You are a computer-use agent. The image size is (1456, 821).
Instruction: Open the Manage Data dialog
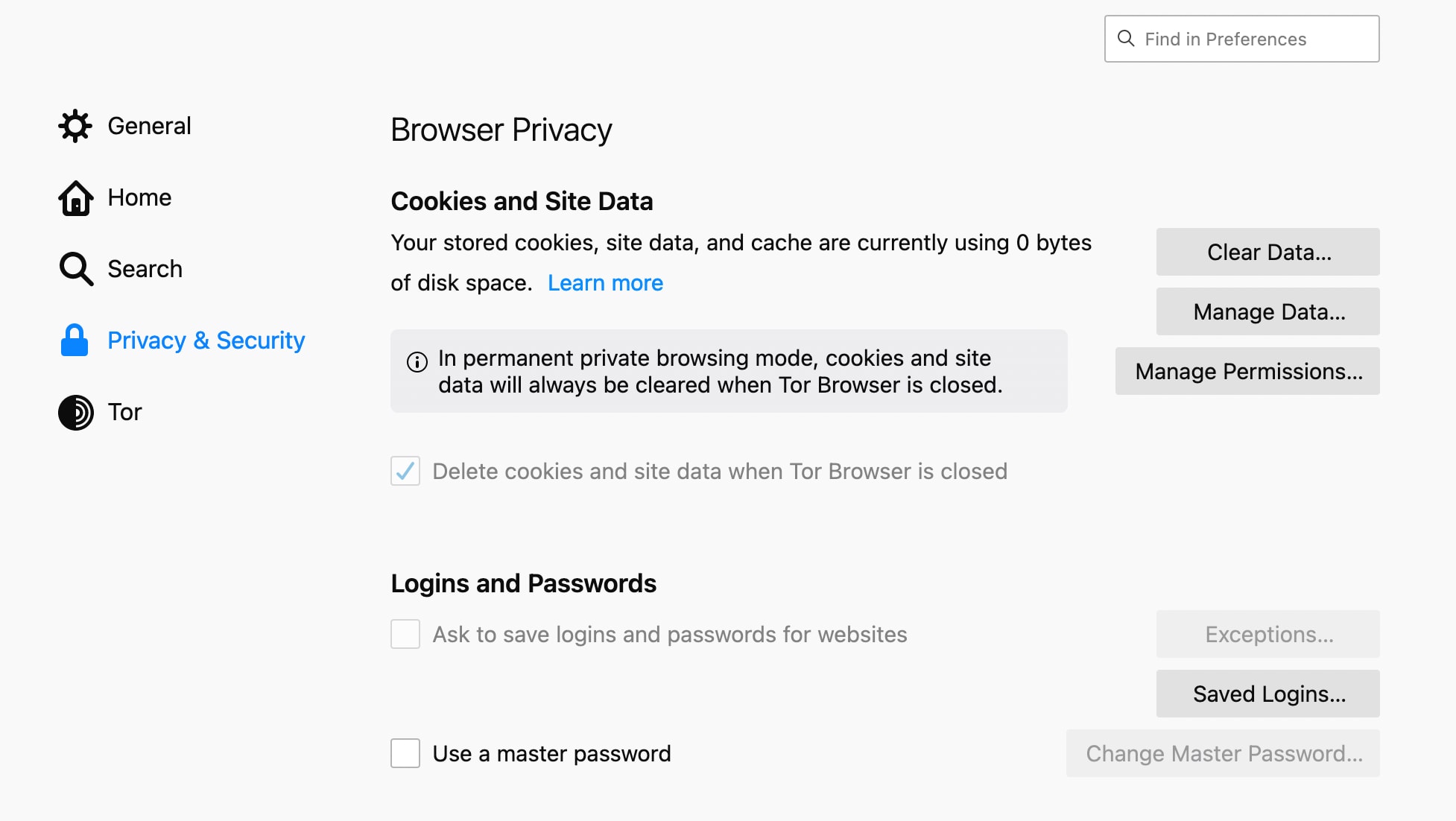(x=1267, y=310)
